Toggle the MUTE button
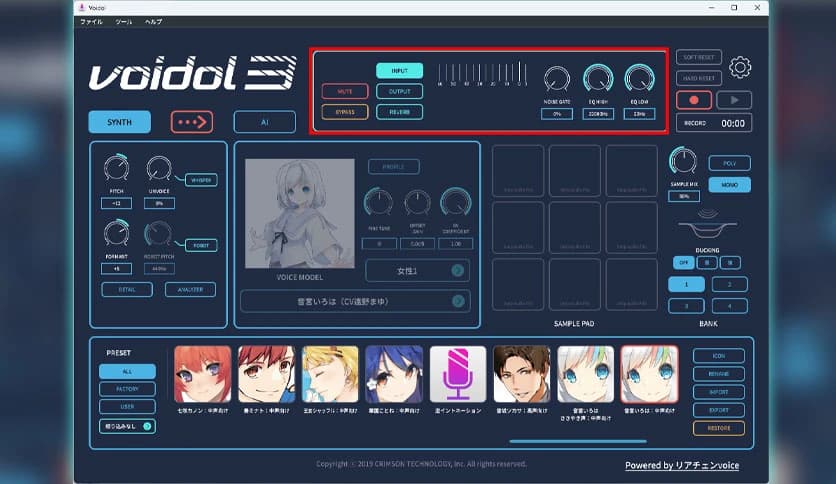 tap(345, 92)
